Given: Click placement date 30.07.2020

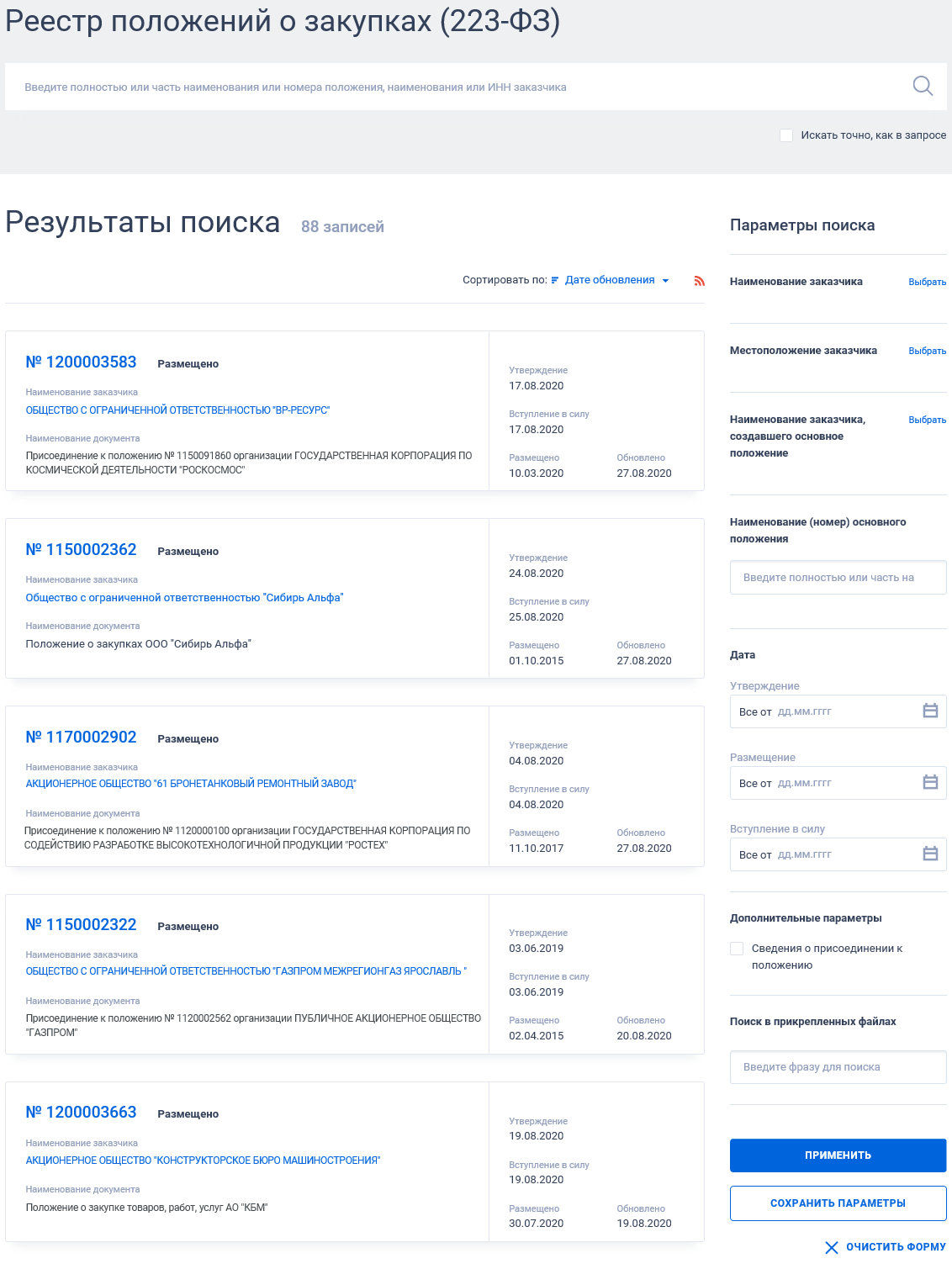Looking at the screenshot, I should click(537, 1224).
